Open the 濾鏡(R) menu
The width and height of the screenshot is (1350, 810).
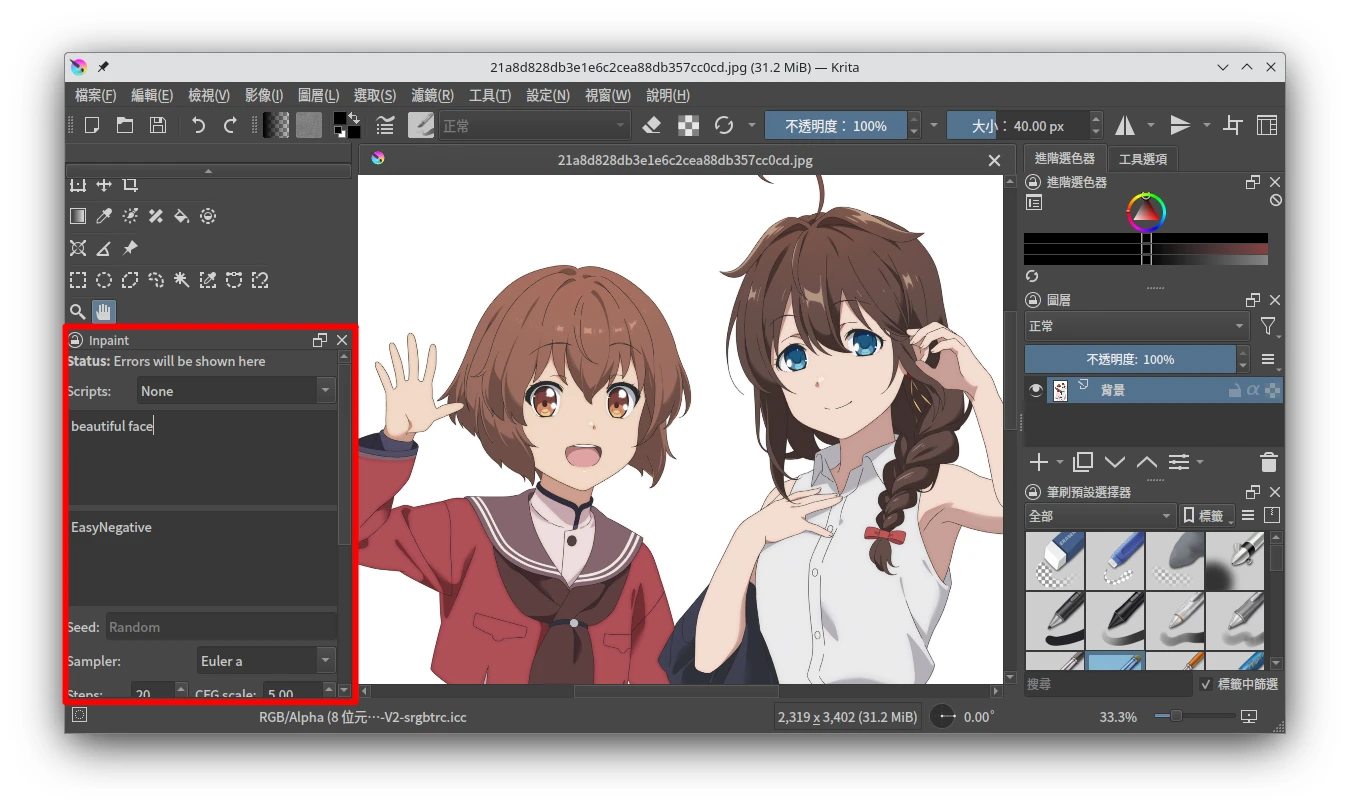pos(432,95)
